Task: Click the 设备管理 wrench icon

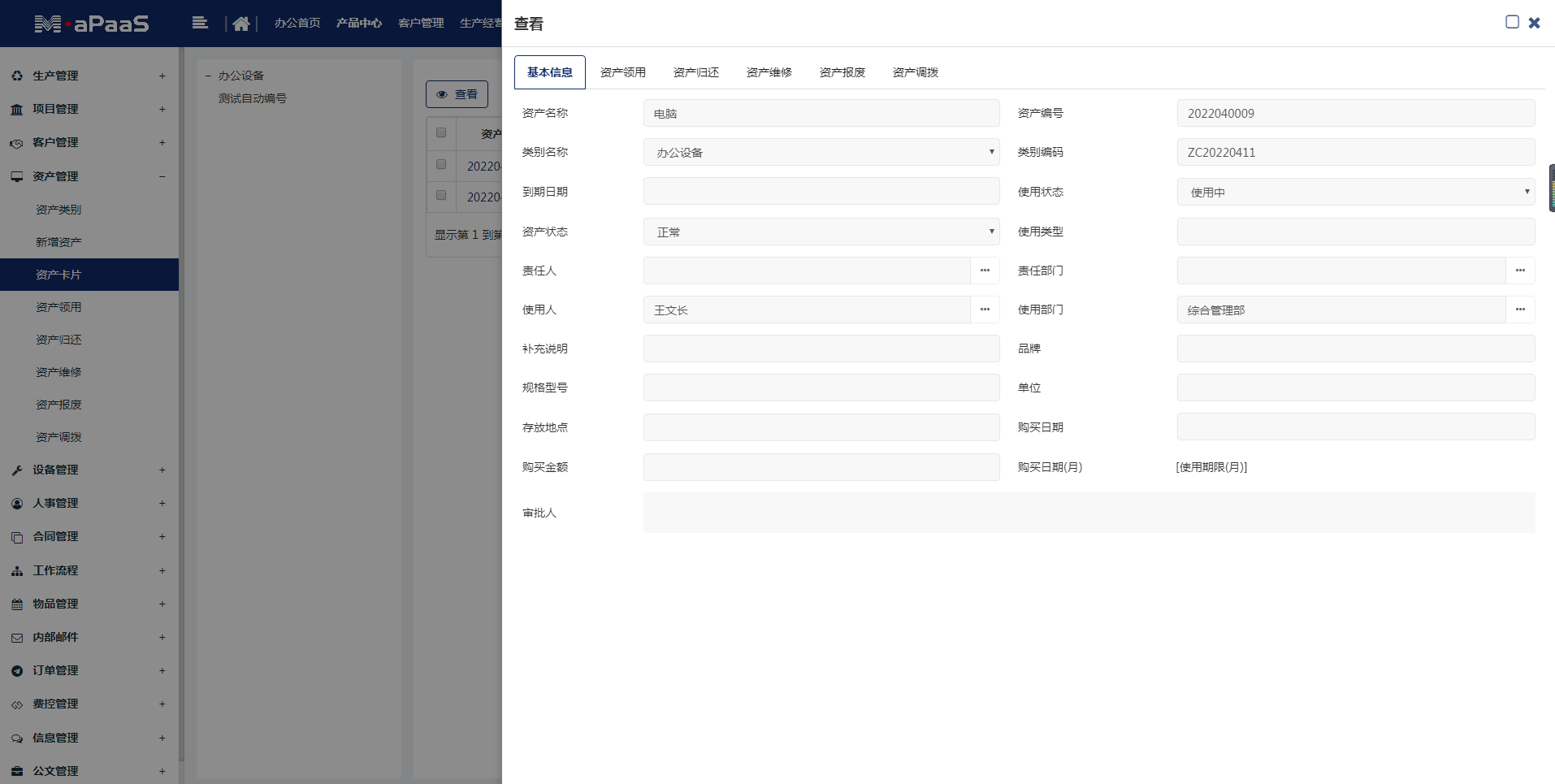Action: click(17, 470)
